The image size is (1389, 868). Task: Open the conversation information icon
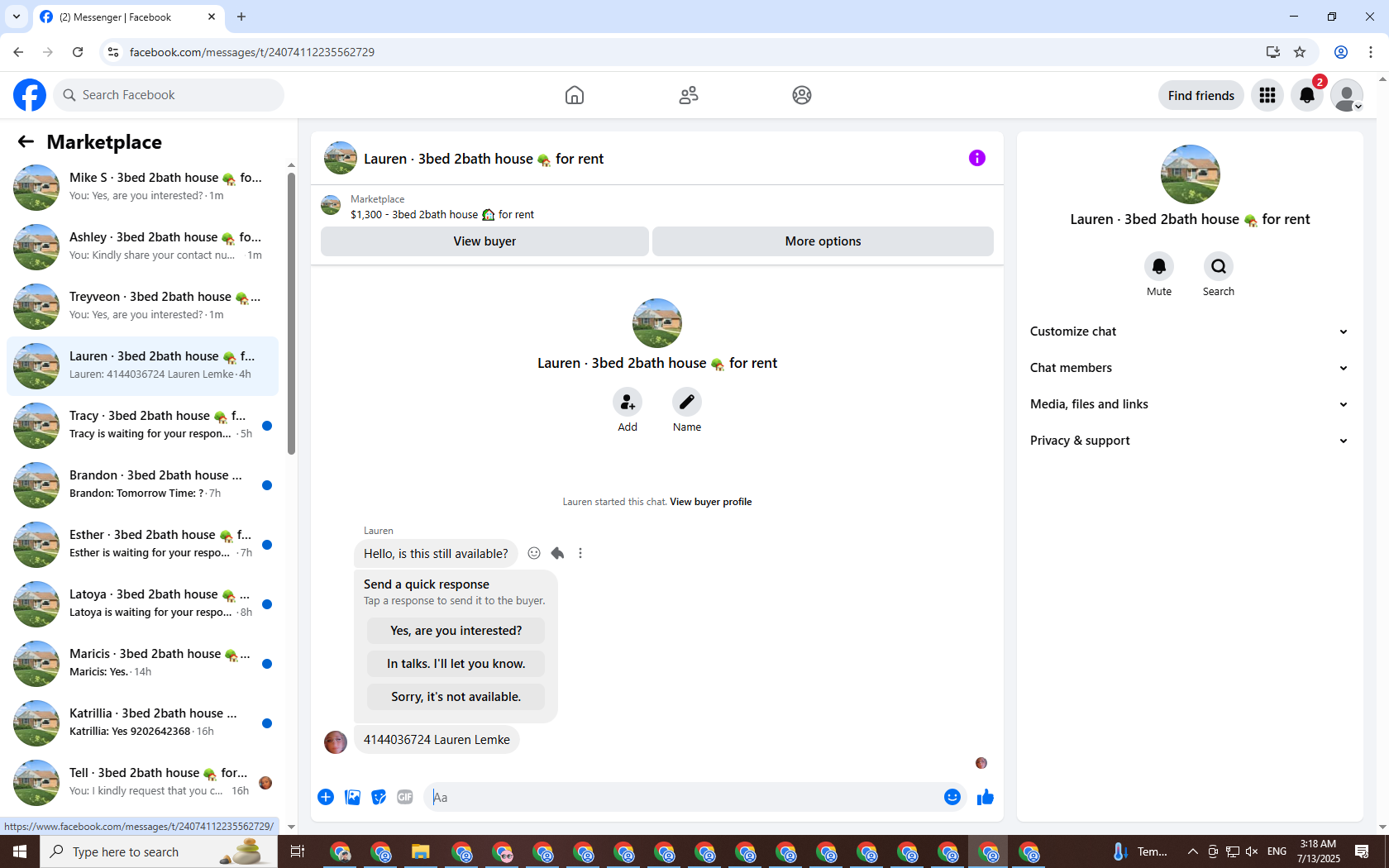tap(977, 158)
